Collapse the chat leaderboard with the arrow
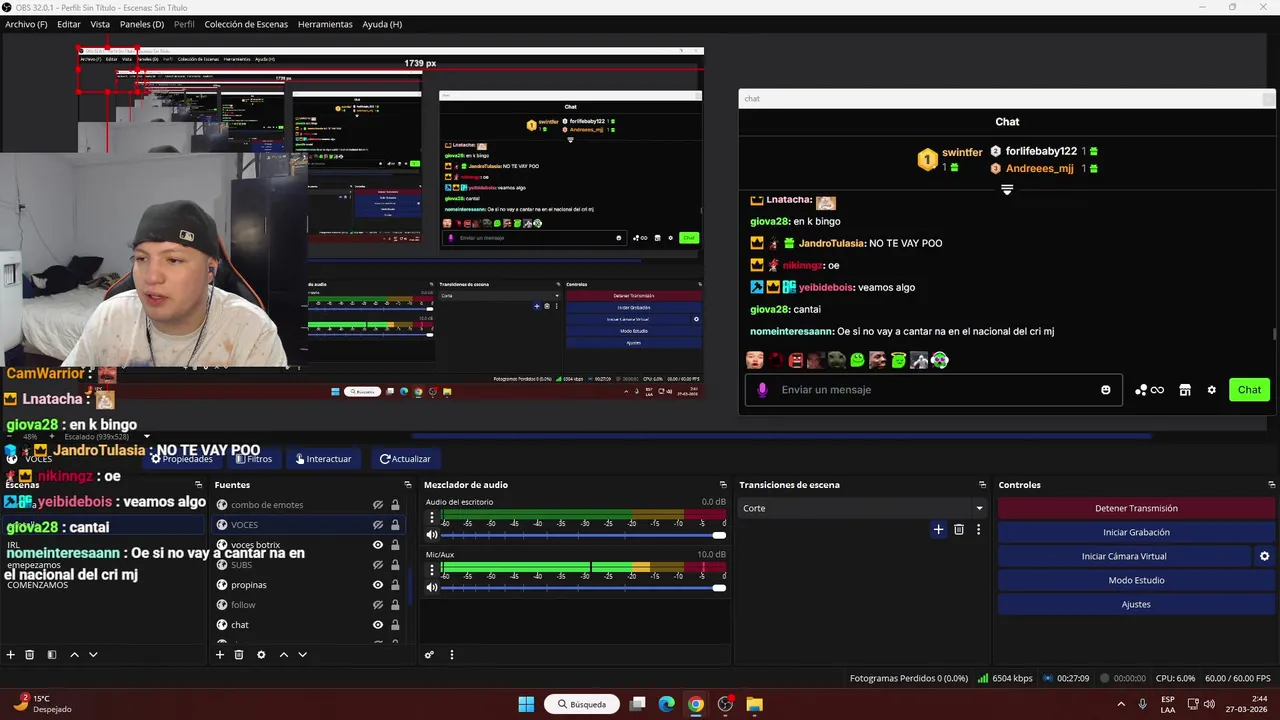Viewport: 1280px width, 720px height. coord(1007,189)
